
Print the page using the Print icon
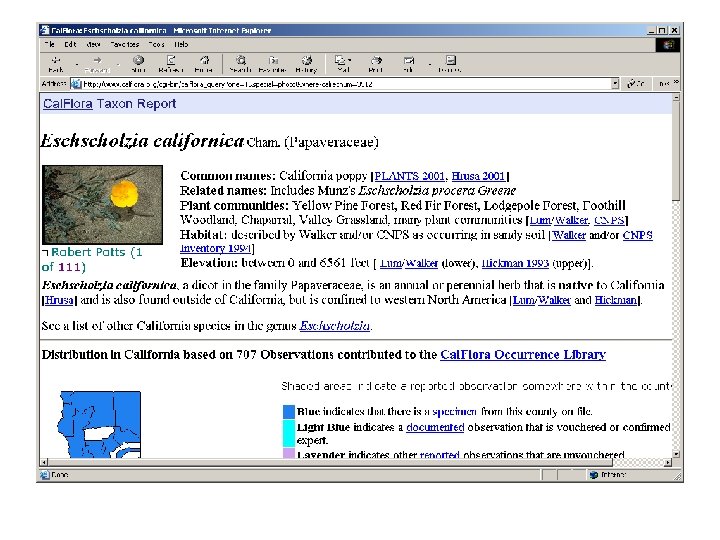(376, 64)
